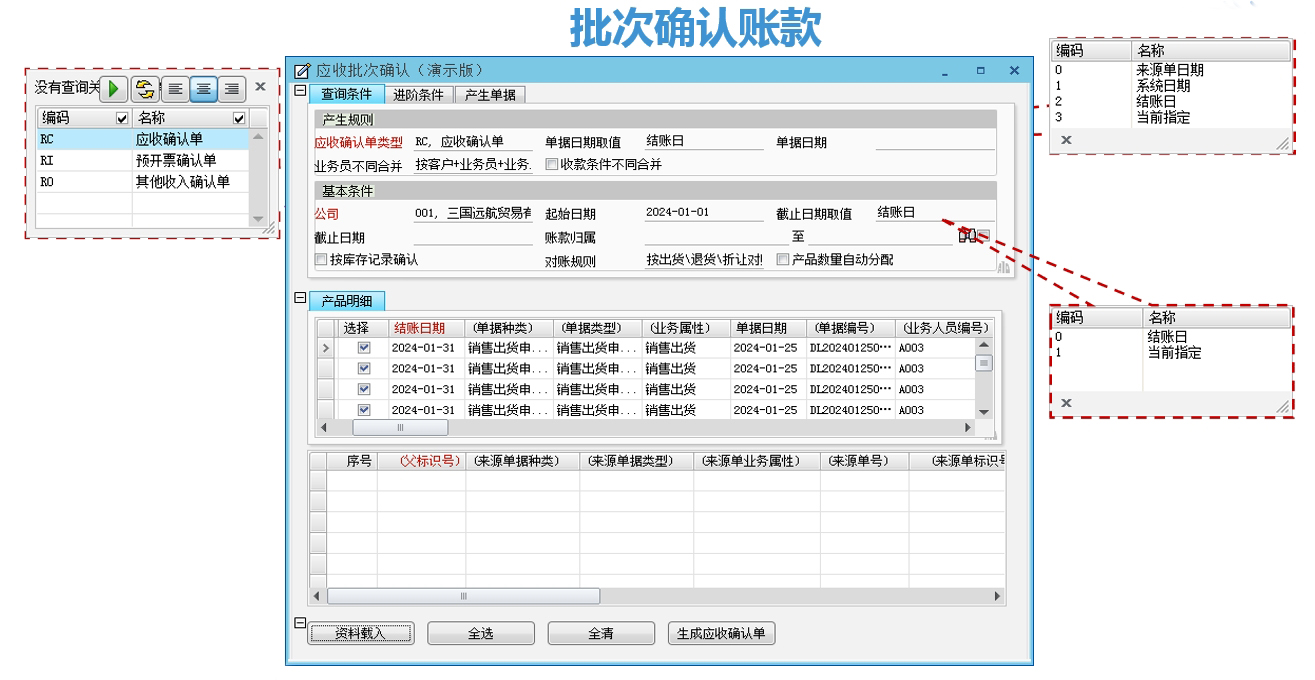Click the (业务属性) column header
The image size is (1315, 680).
click(x=685, y=328)
